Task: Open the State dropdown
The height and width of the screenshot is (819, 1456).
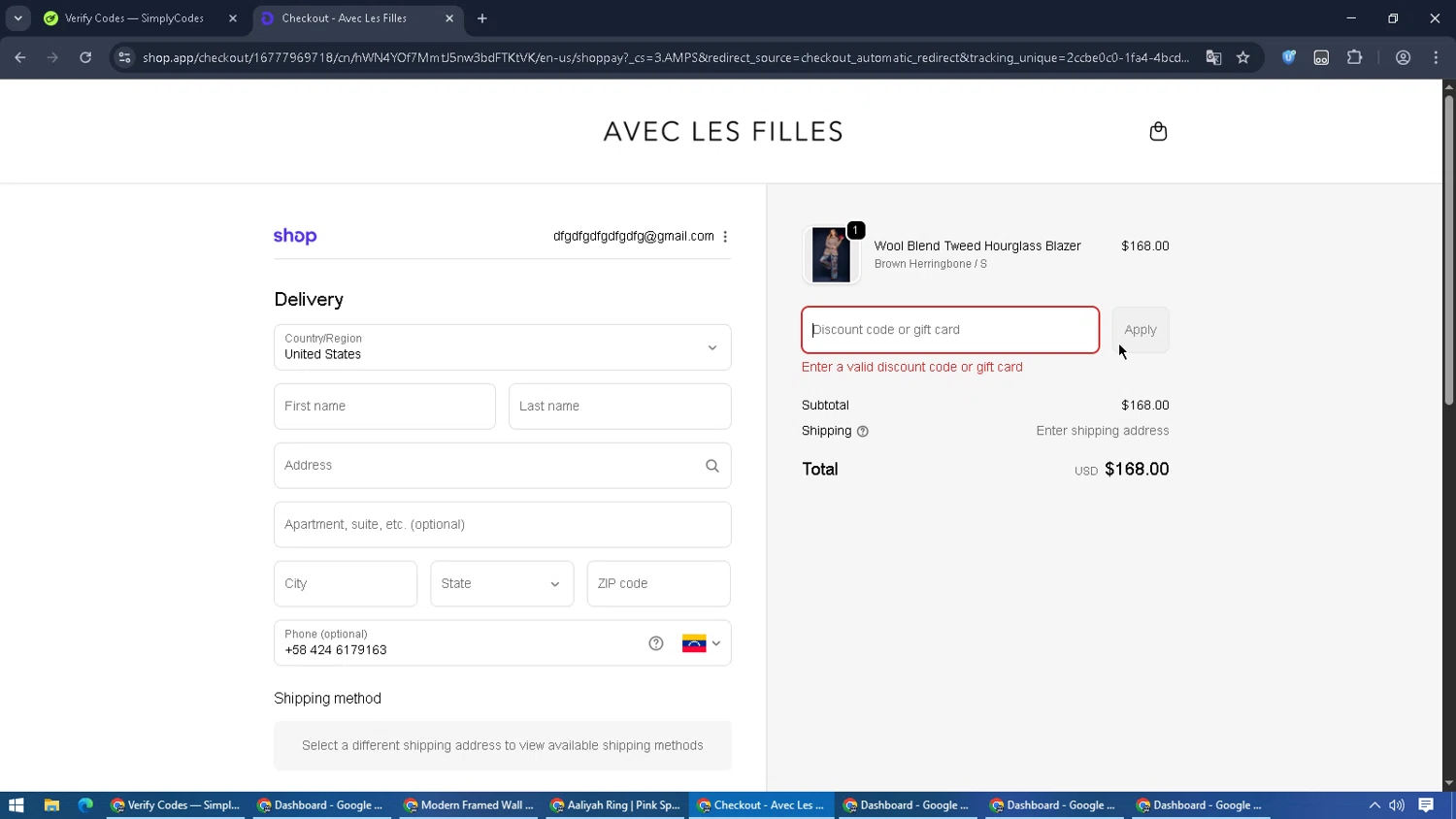Action: click(502, 584)
